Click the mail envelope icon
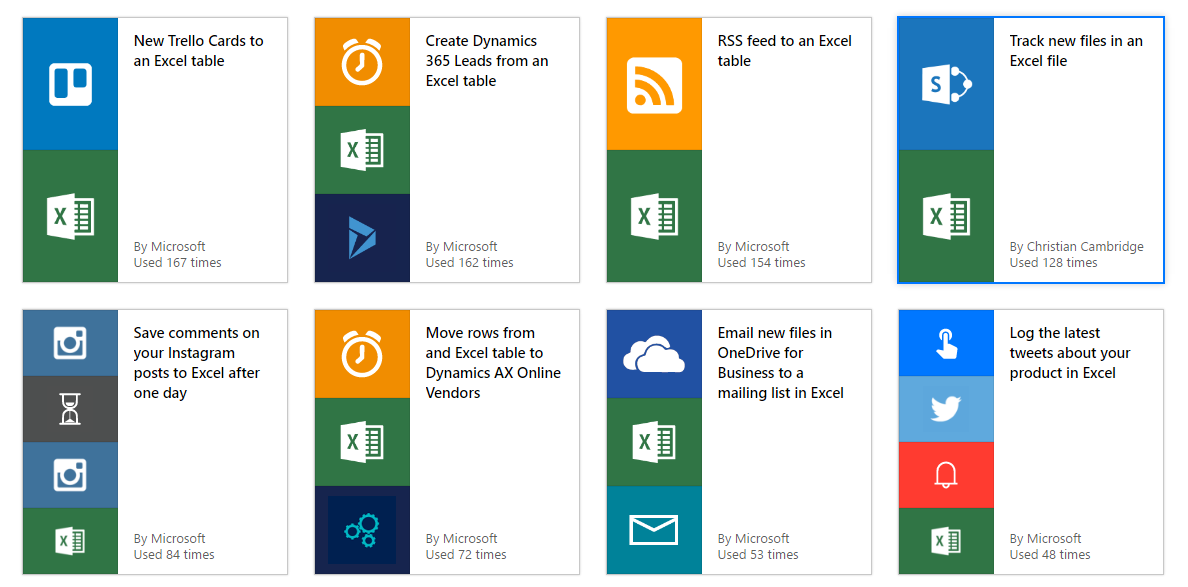The width and height of the screenshot is (1188, 587). [x=655, y=529]
